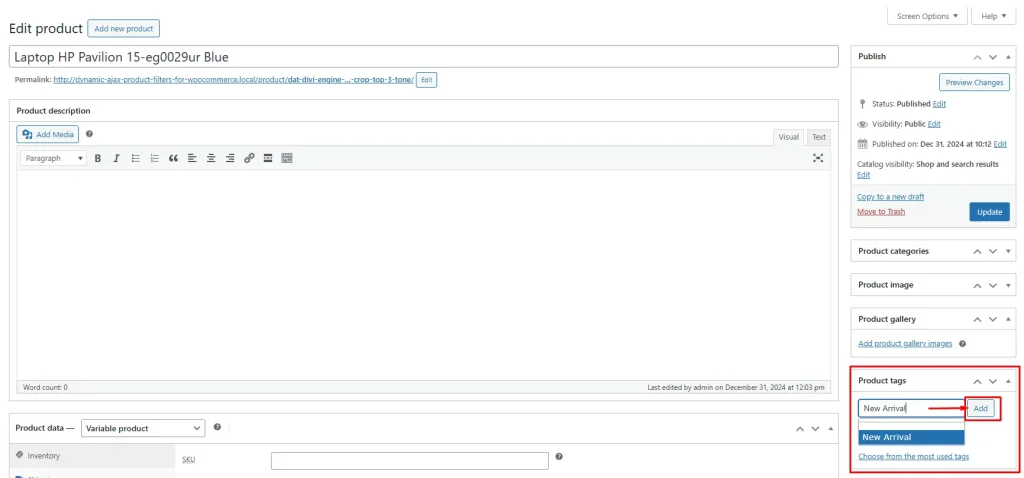
Task: Switch to the Text editor tab
Action: (819, 137)
